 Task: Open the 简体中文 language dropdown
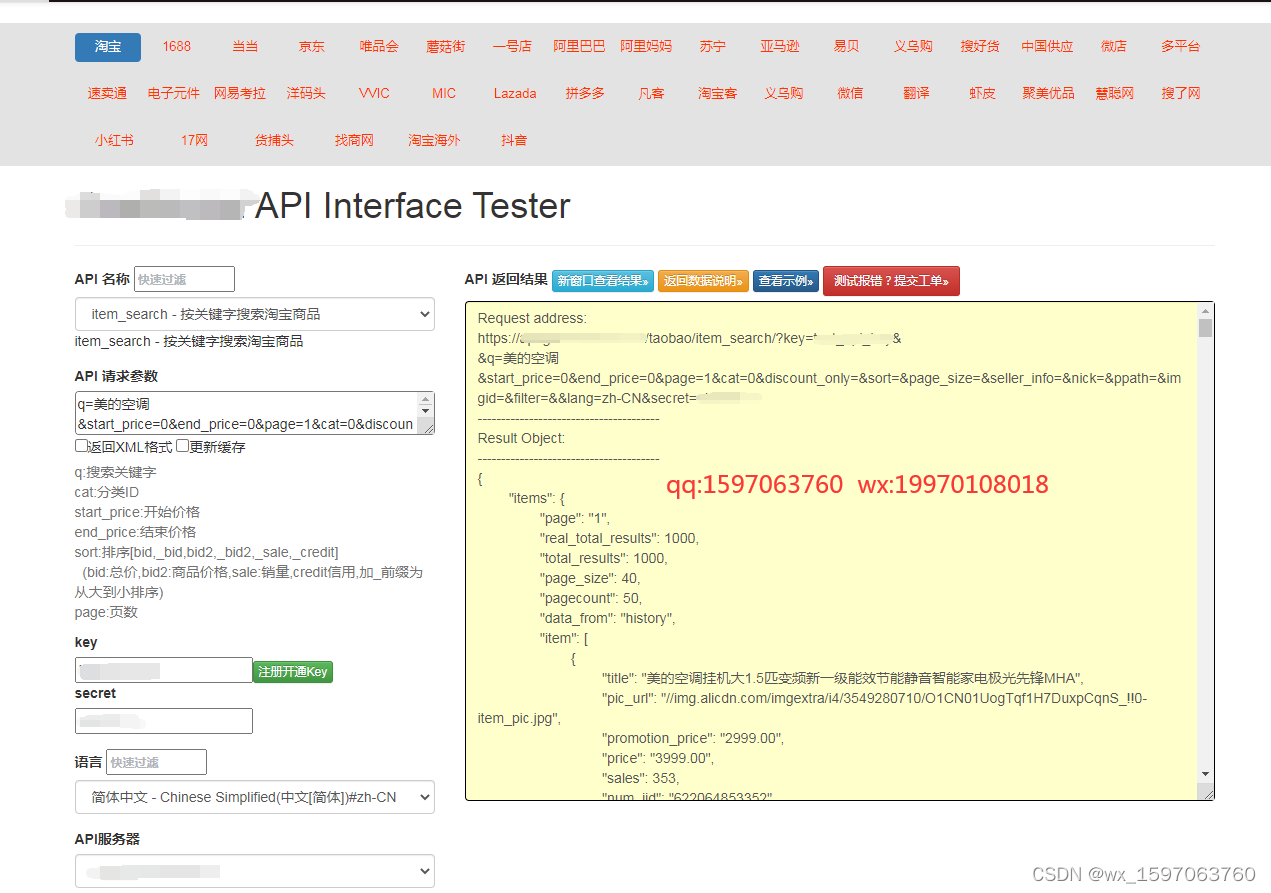(255, 797)
